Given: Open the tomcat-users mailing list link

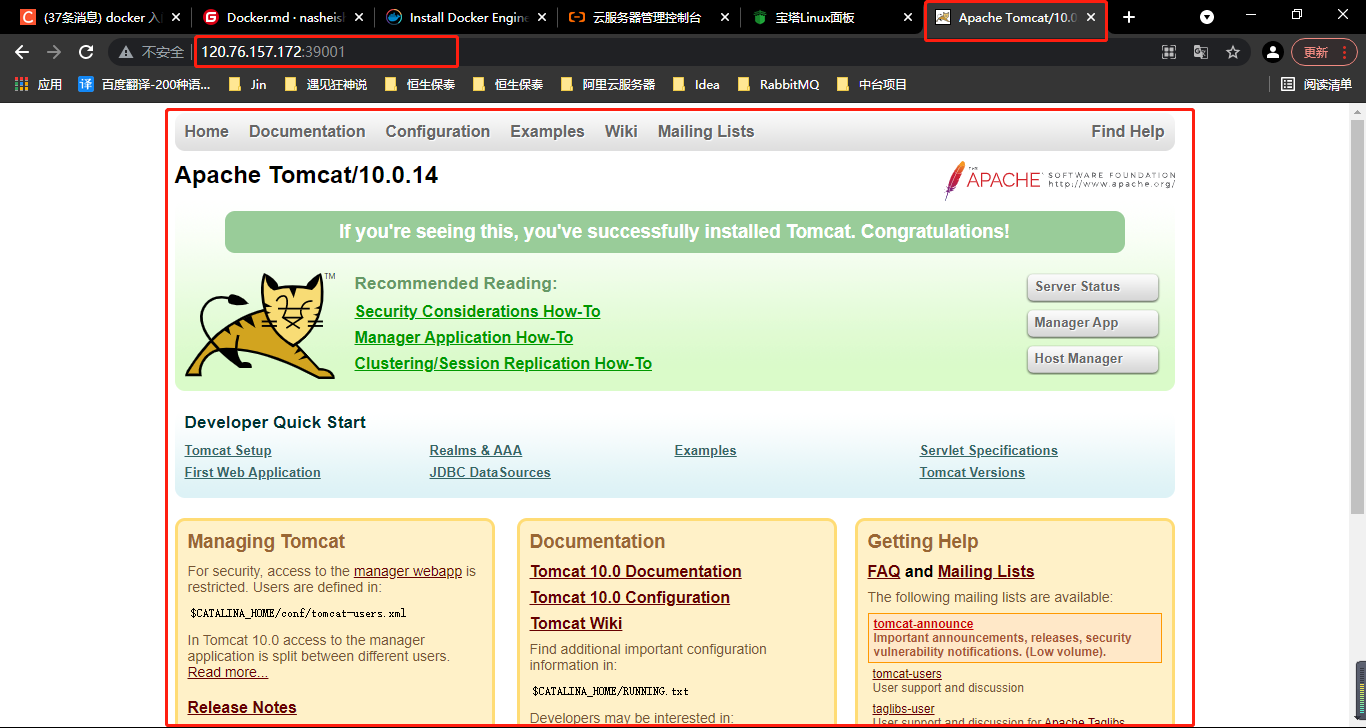Looking at the screenshot, I should pos(907,674).
